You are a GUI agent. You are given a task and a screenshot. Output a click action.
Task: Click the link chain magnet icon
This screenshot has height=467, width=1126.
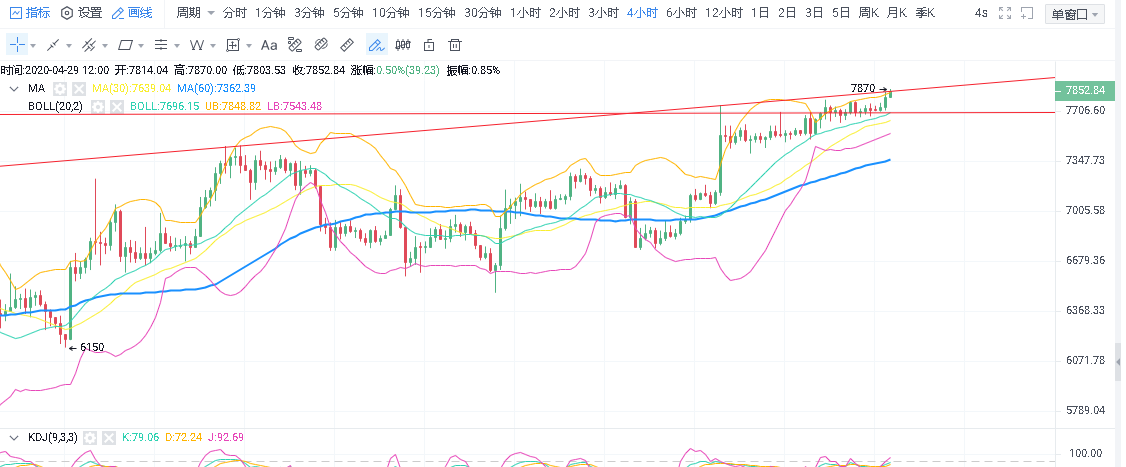tap(321, 45)
